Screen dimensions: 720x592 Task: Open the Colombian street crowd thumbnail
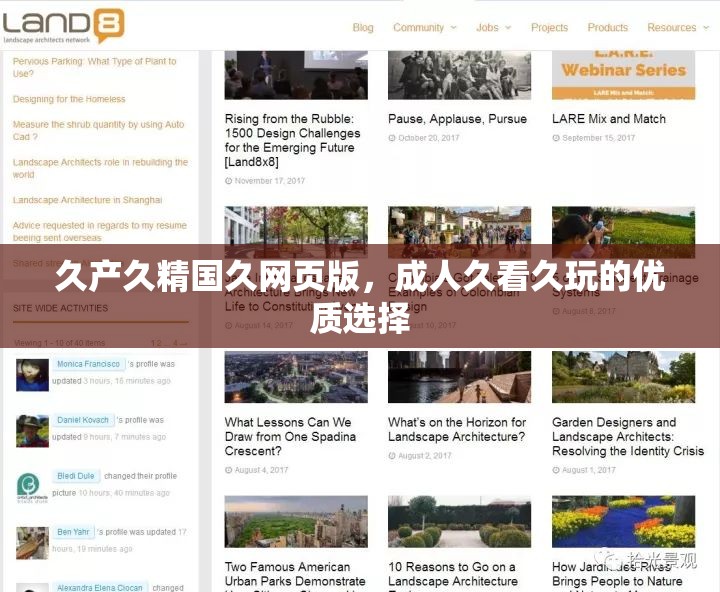(460, 232)
